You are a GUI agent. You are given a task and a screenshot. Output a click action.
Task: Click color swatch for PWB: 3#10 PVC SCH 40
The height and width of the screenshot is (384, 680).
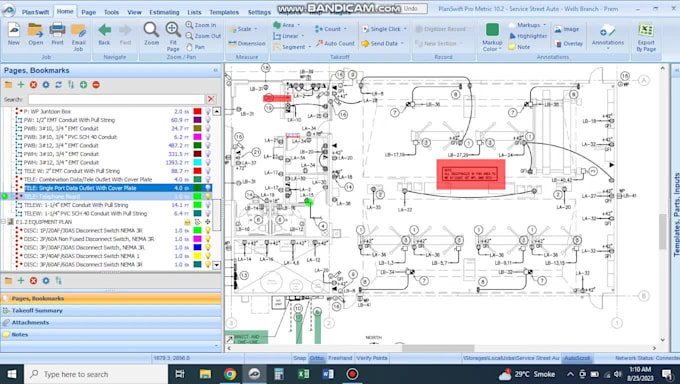(197, 137)
